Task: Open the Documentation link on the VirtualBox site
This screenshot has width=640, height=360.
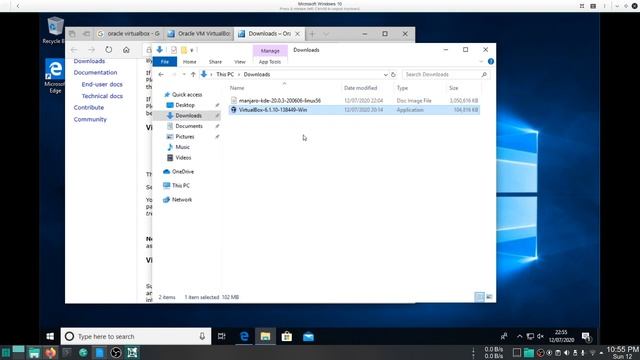Action: (x=96, y=72)
